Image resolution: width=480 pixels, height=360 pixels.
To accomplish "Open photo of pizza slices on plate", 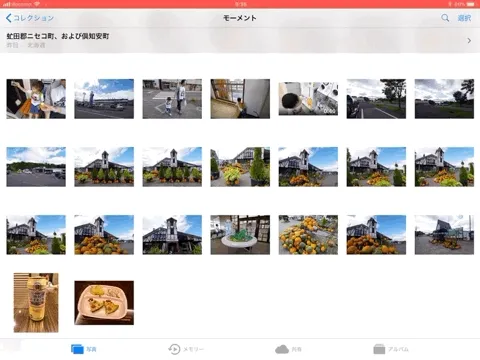I will click(104, 303).
